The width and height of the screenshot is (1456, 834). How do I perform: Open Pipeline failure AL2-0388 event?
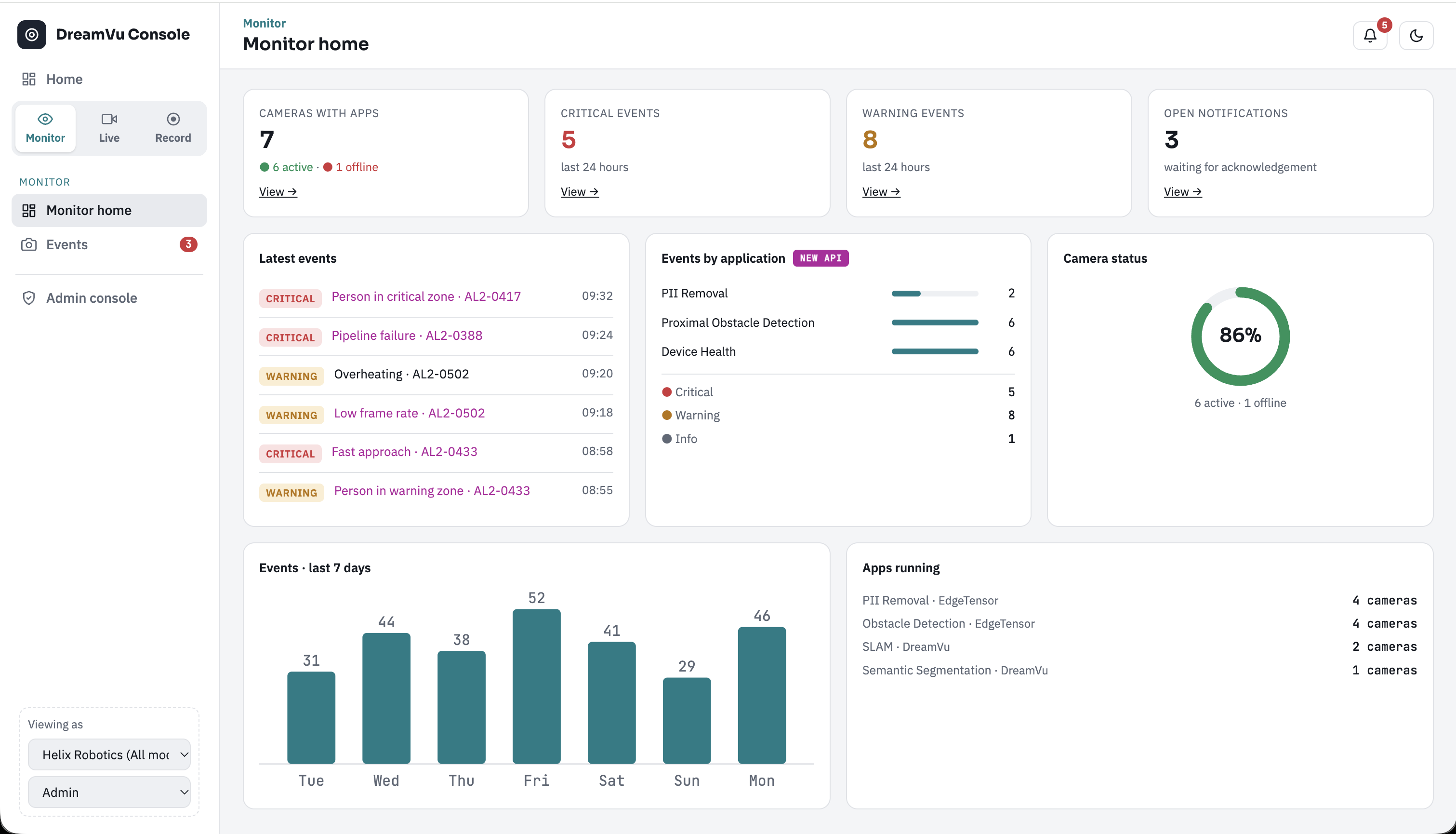tap(406, 335)
